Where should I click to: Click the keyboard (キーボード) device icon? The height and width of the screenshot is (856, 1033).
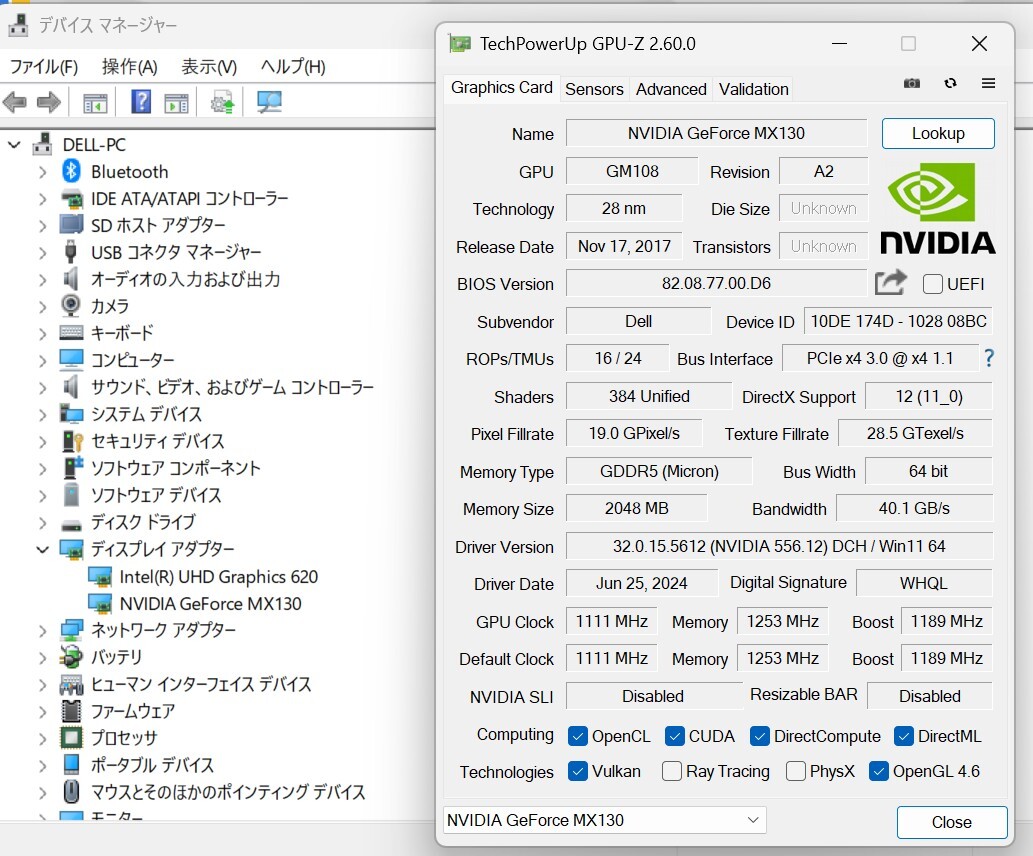71,333
